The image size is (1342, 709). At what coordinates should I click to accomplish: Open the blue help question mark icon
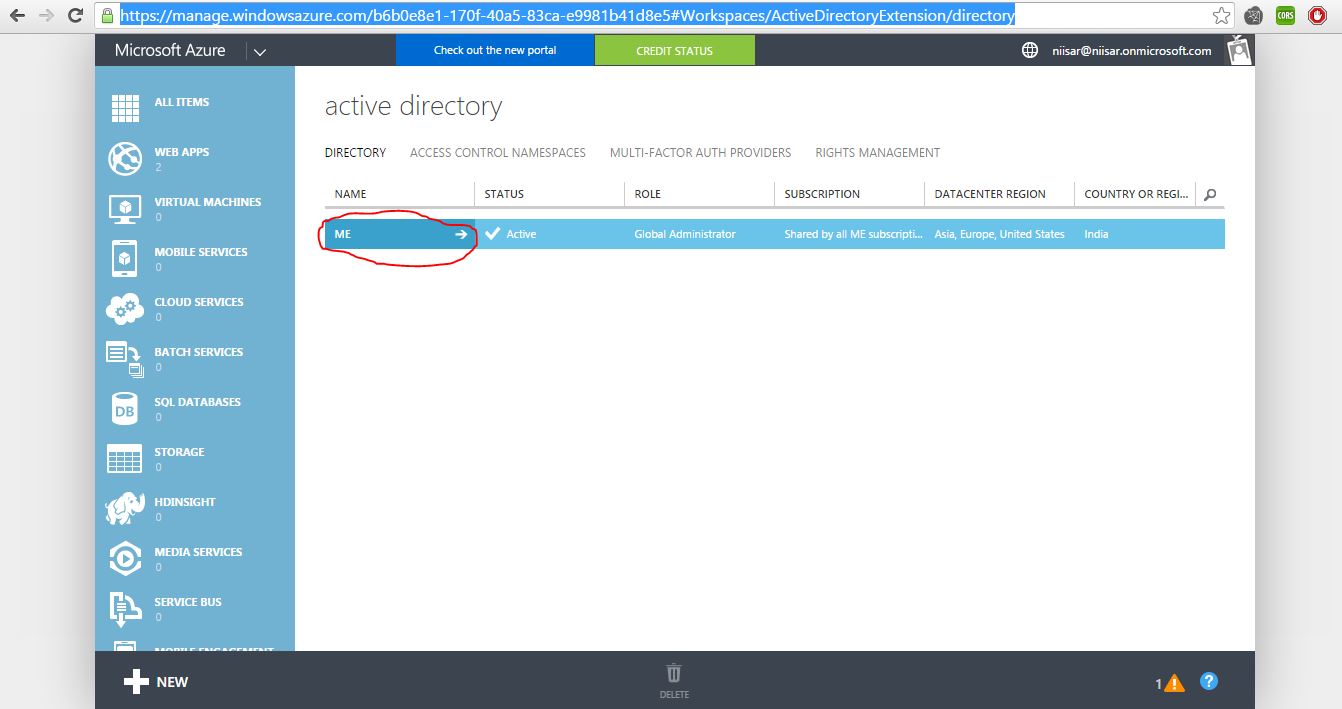1209,682
